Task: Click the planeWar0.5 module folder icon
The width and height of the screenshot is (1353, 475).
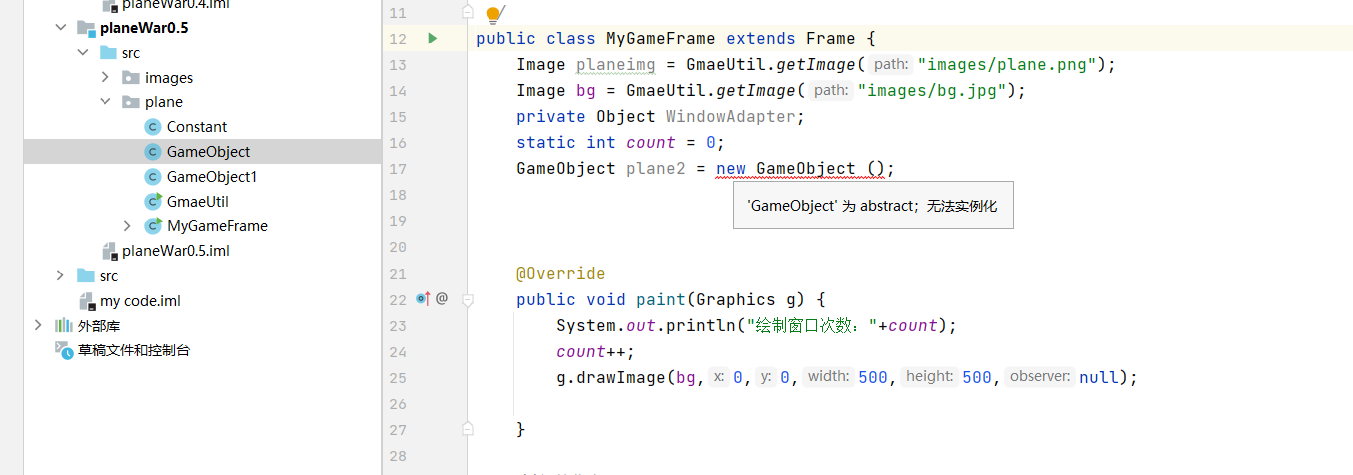Action: pos(86,28)
